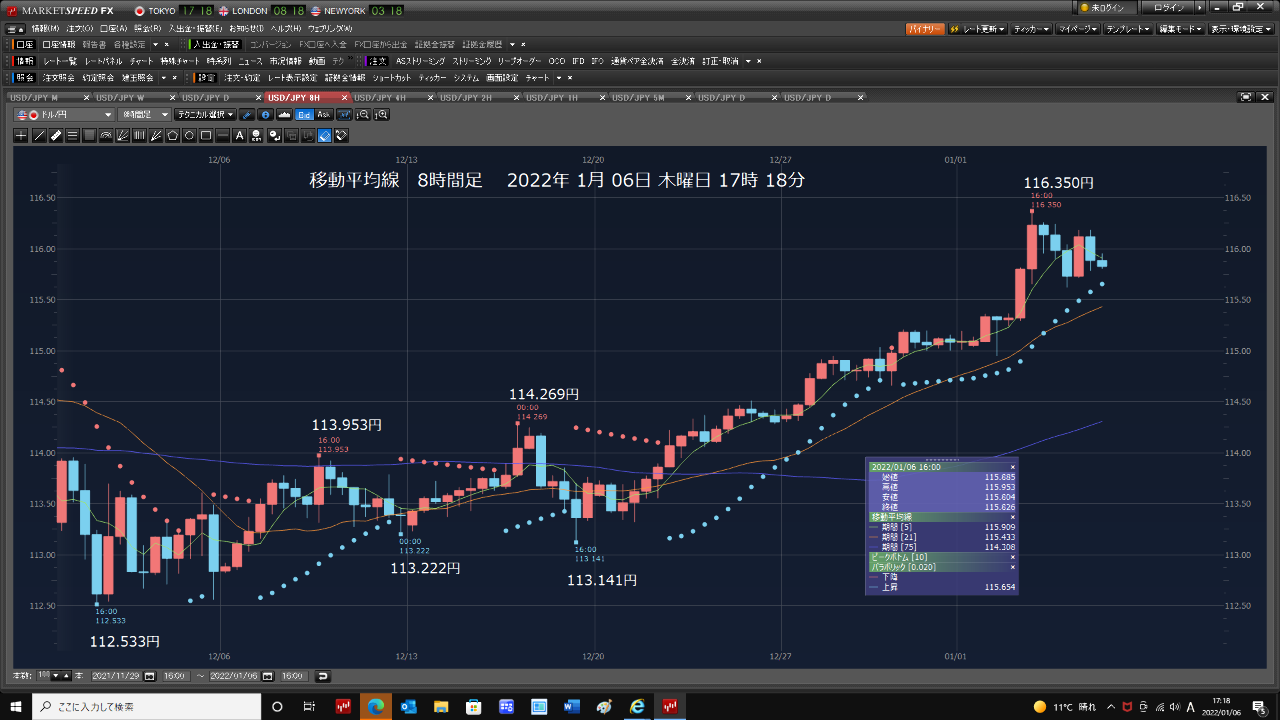The height and width of the screenshot is (720, 1280).
Task: Click the zoom in magnifier icon
Action: tap(381, 115)
